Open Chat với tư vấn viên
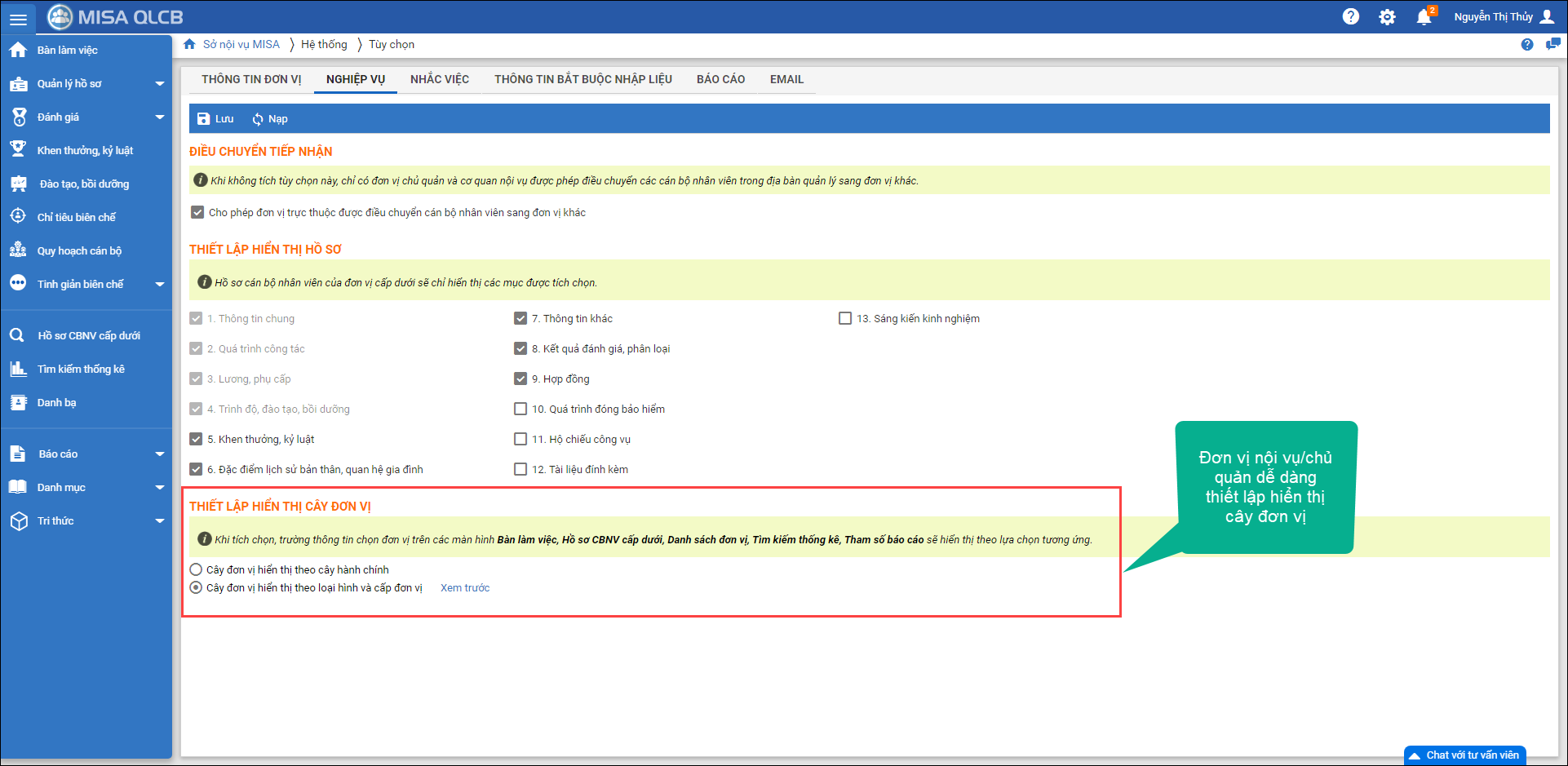 point(1465,755)
